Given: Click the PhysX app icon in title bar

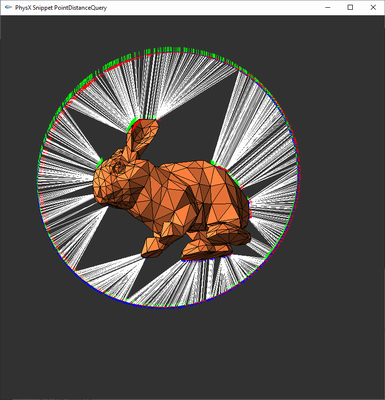Looking at the screenshot, I should (8, 7).
